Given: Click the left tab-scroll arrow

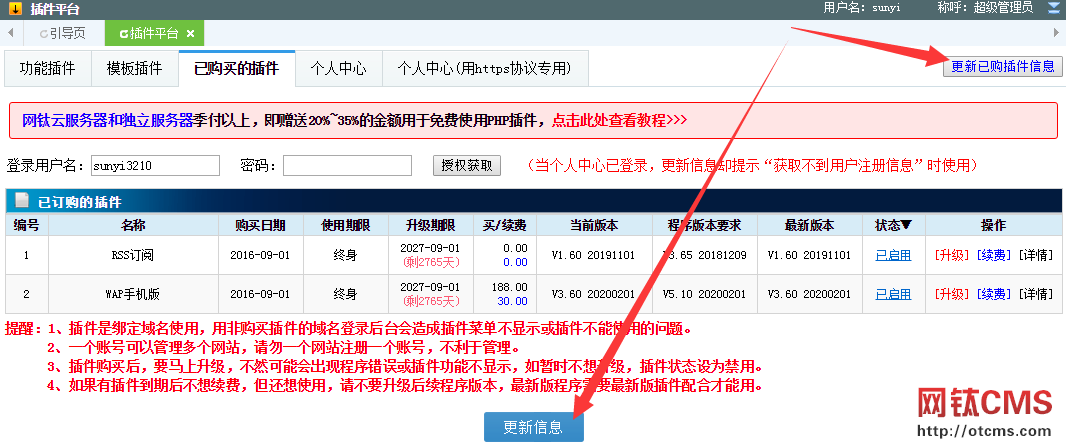Looking at the screenshot, I should (10, 32).
